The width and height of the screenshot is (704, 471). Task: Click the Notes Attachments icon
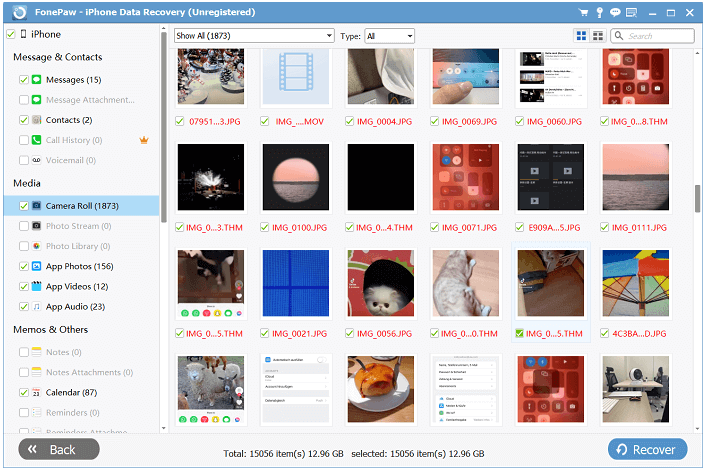coord(37,372)
